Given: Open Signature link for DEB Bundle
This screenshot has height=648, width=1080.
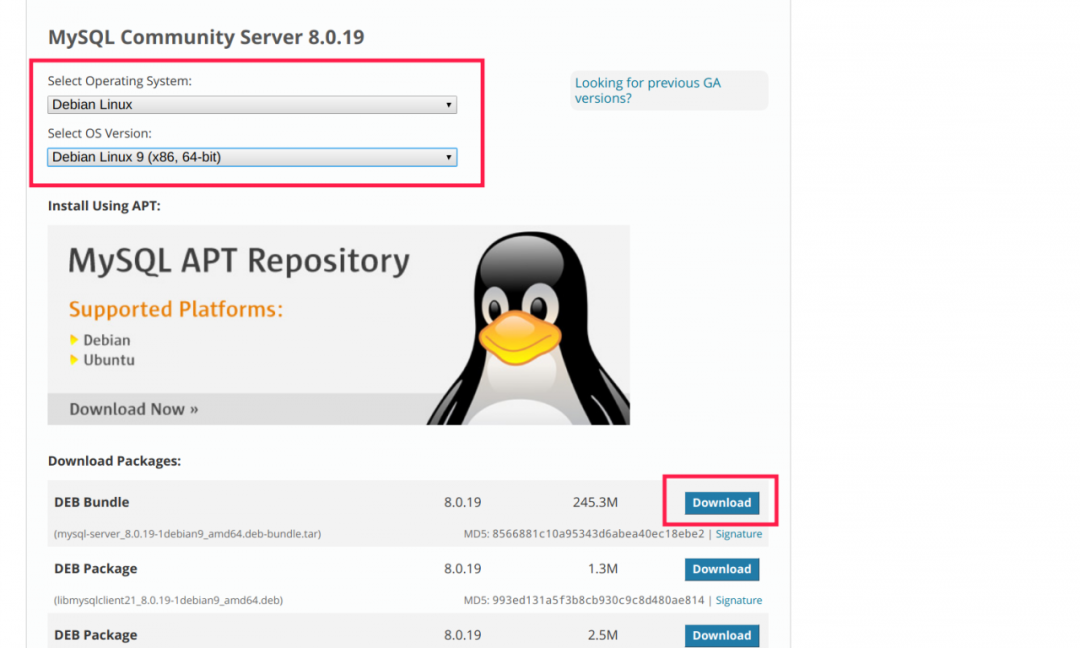Looking at the screenshot, I should [738, 534].
